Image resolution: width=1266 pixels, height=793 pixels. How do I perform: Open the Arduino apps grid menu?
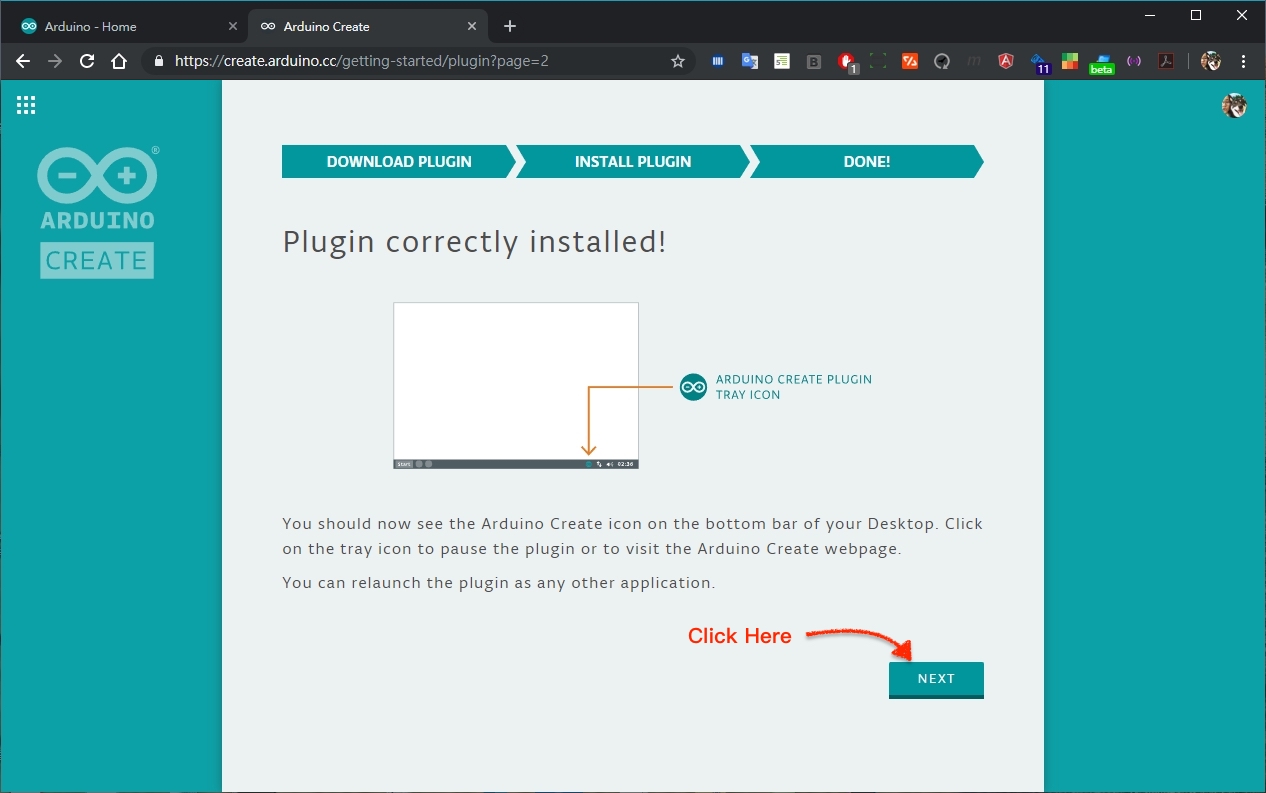pos(26,105)
